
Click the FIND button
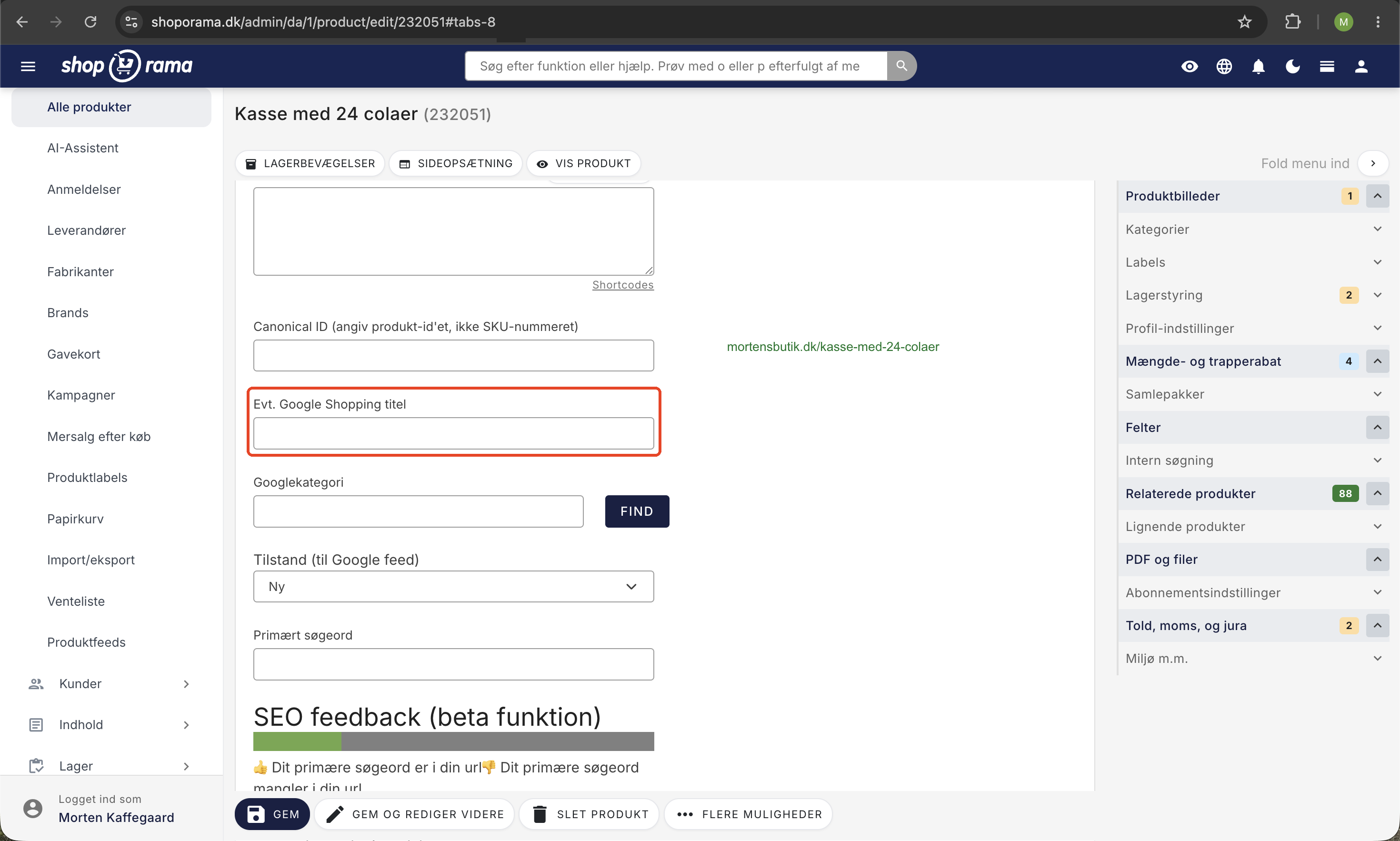click(x=637, y=511)
